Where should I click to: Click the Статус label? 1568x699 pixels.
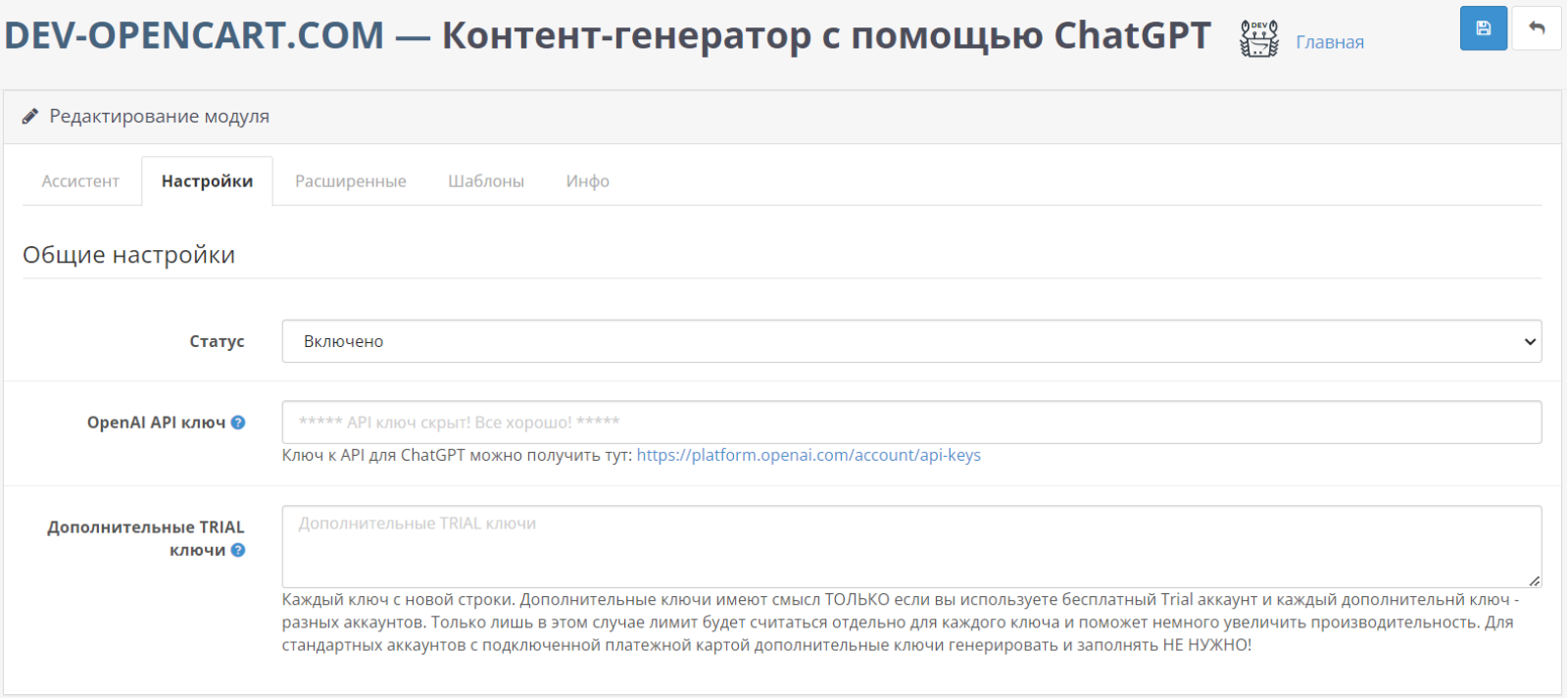pyautogui.click(x=217, y=341)
